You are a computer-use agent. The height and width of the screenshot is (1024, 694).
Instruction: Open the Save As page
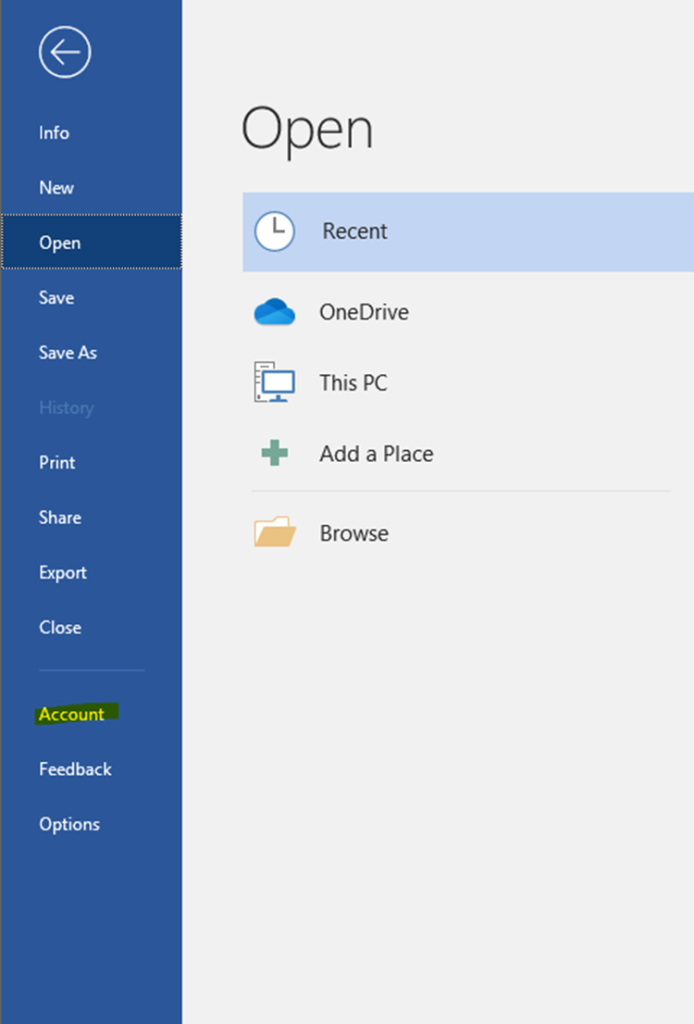click(x=68, y=353)
